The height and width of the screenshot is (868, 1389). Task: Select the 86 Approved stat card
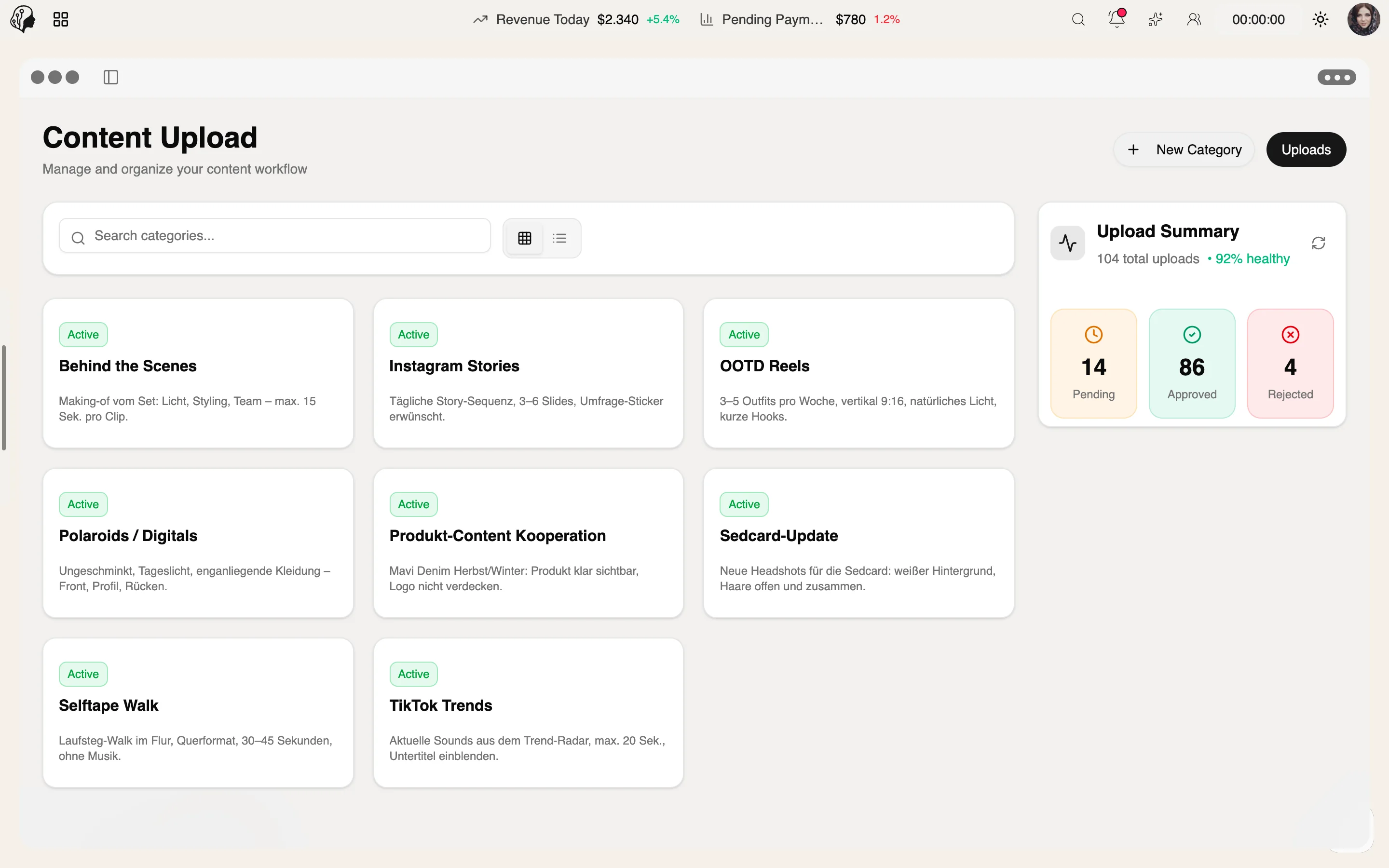coord(1192,364)
